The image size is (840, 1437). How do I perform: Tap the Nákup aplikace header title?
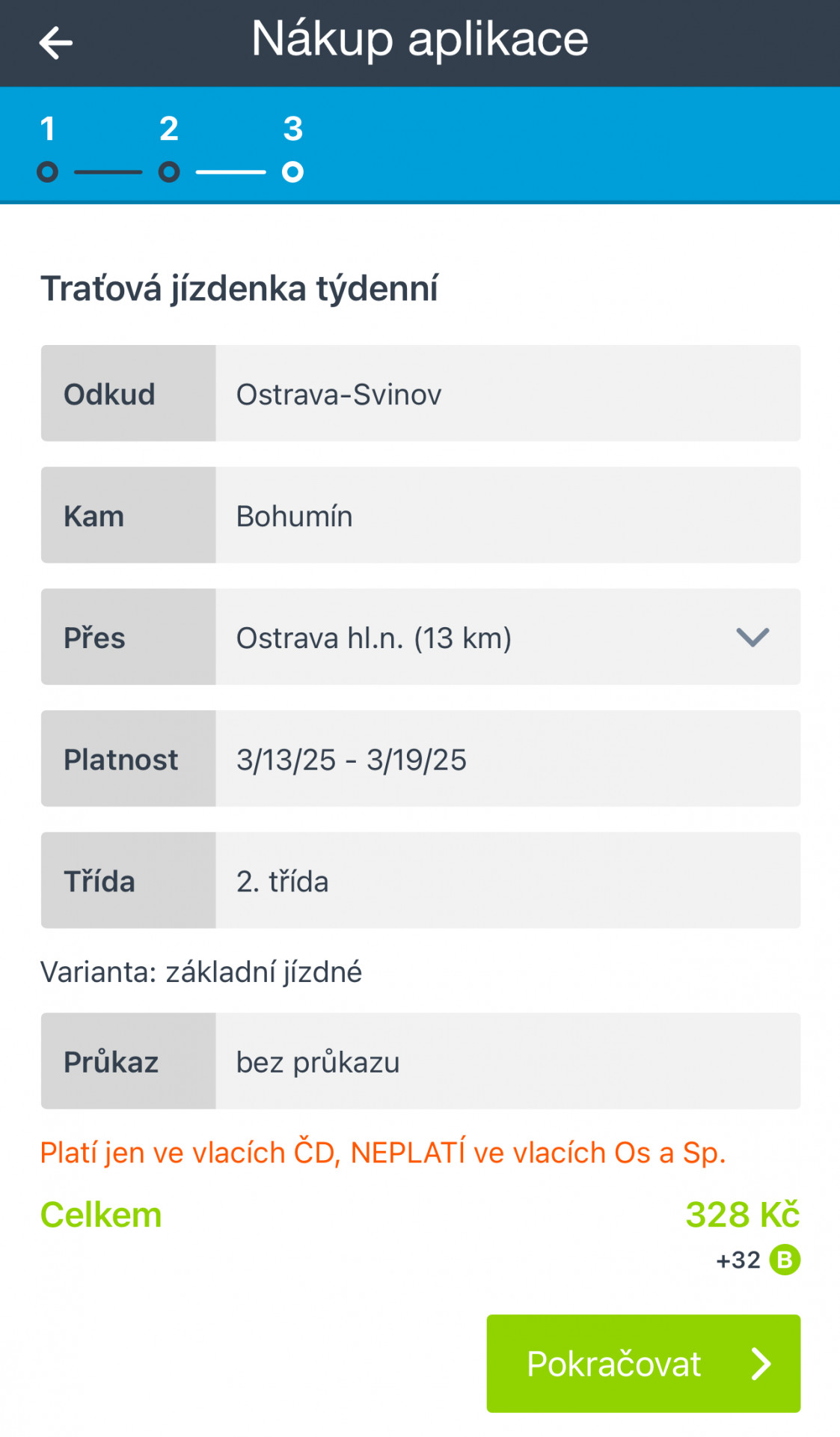pyautogui.click(x=420, y=39)
